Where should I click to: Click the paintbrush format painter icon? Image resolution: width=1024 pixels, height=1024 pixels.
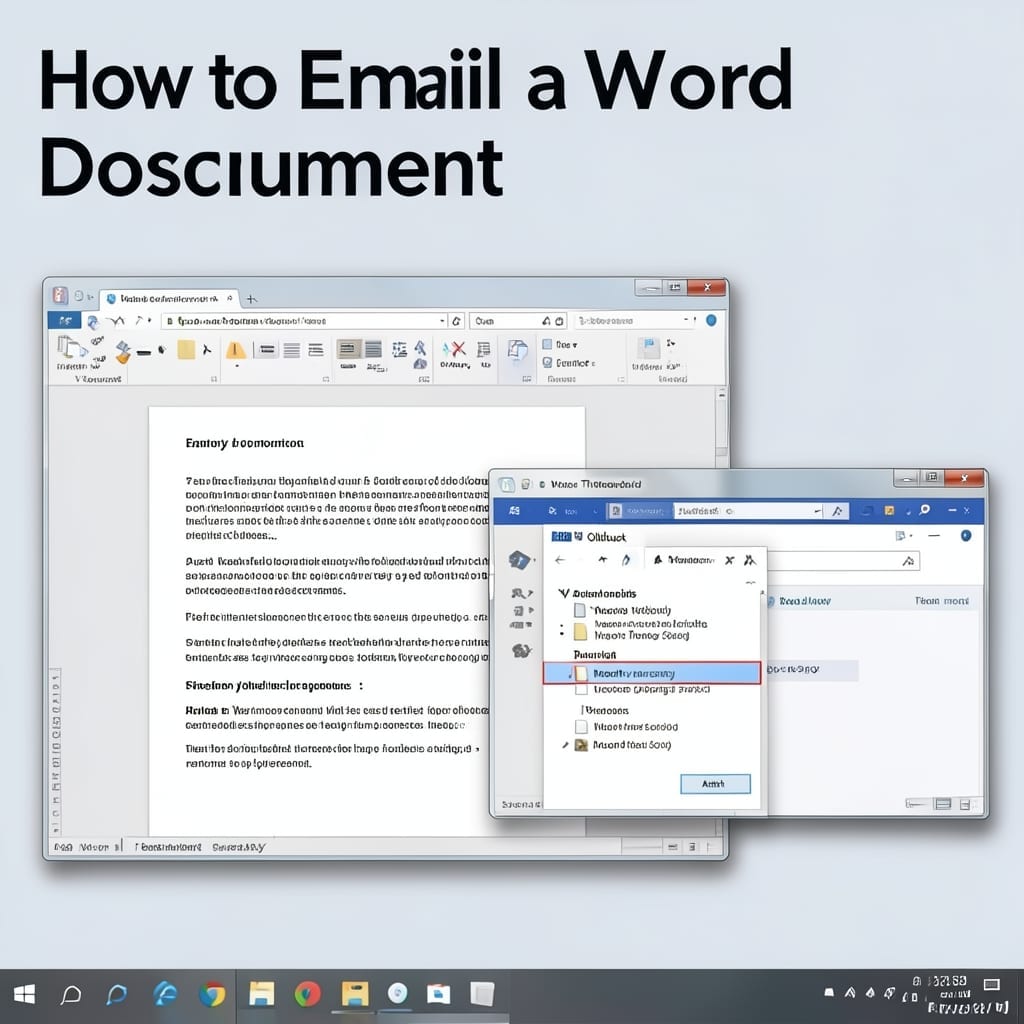(123, 352)
